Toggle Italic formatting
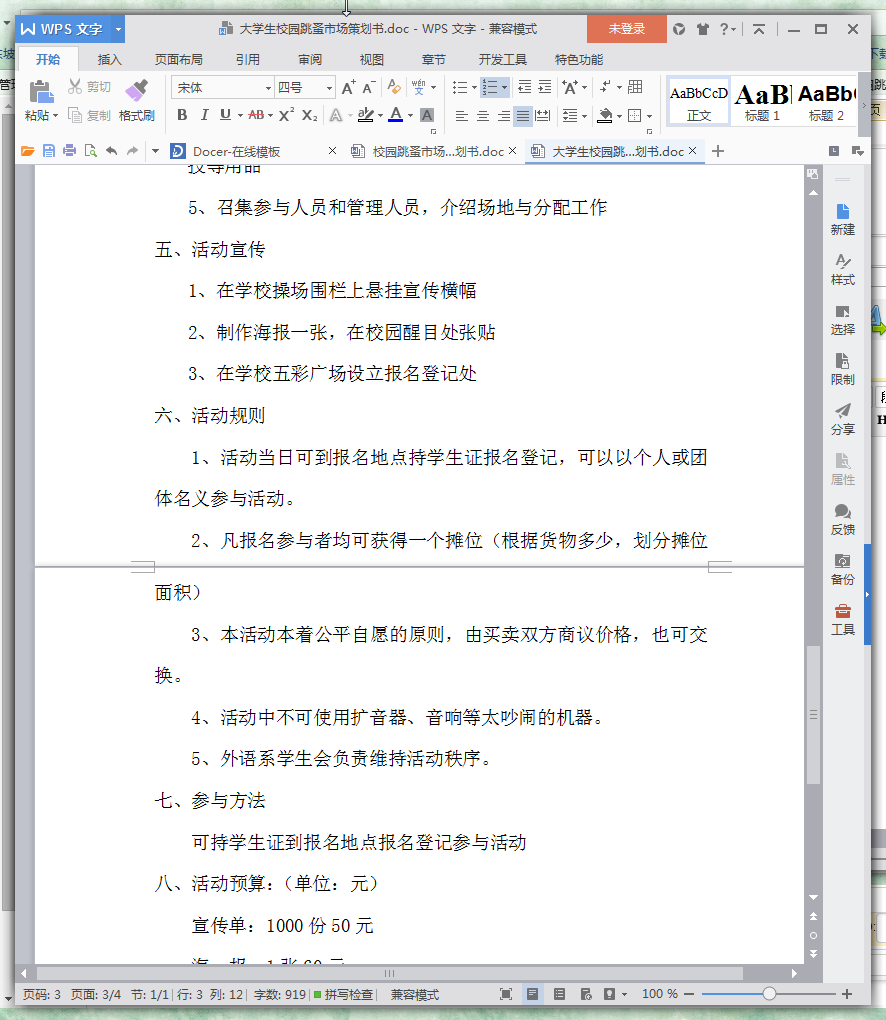Image resolution: width=886 pixels, height=1020 pixels. [x=204, y=115]
